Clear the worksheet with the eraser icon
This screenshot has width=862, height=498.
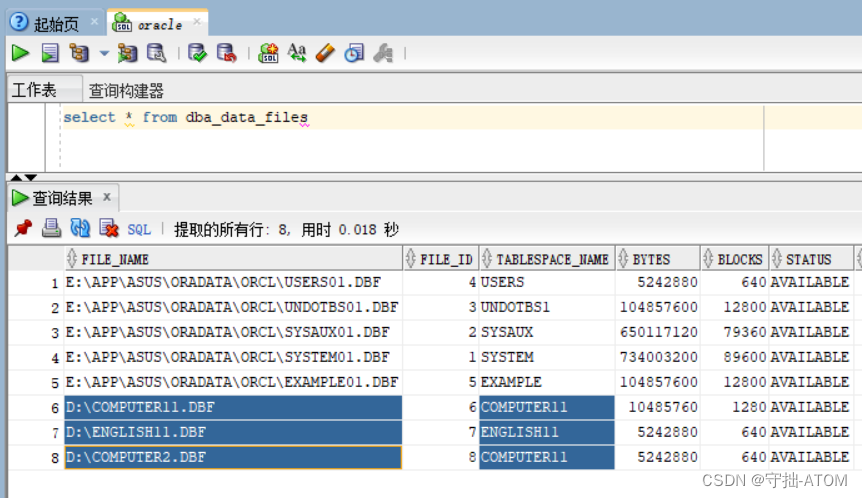(325, 53)
